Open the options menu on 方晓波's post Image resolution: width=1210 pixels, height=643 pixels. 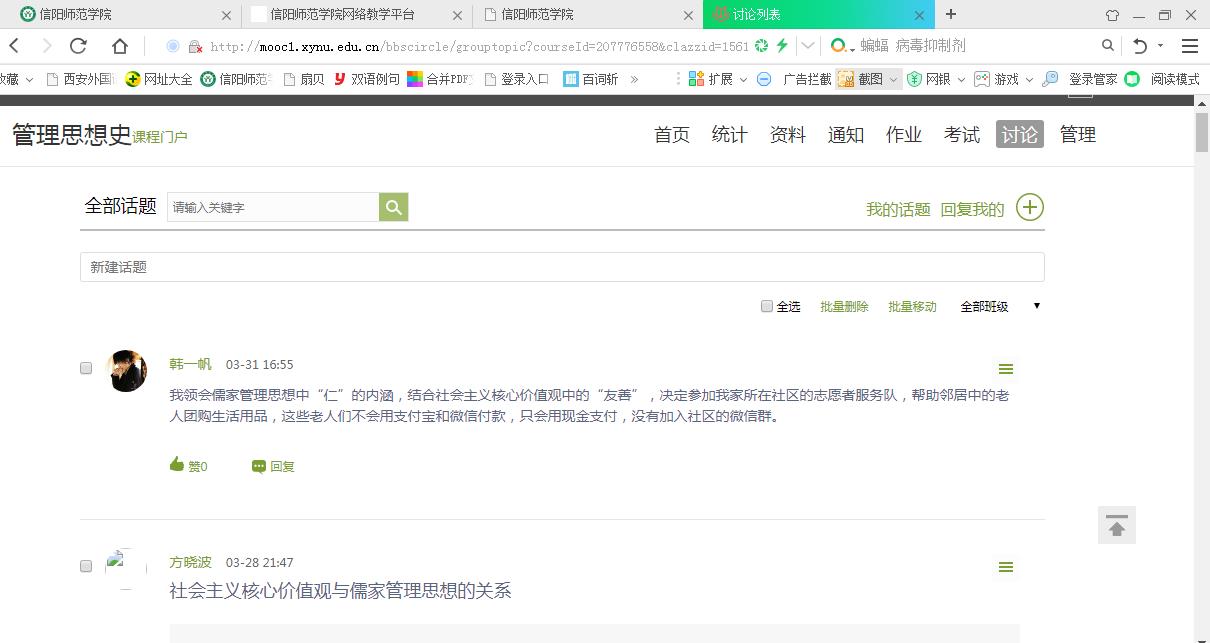[x=1006, y=566]
